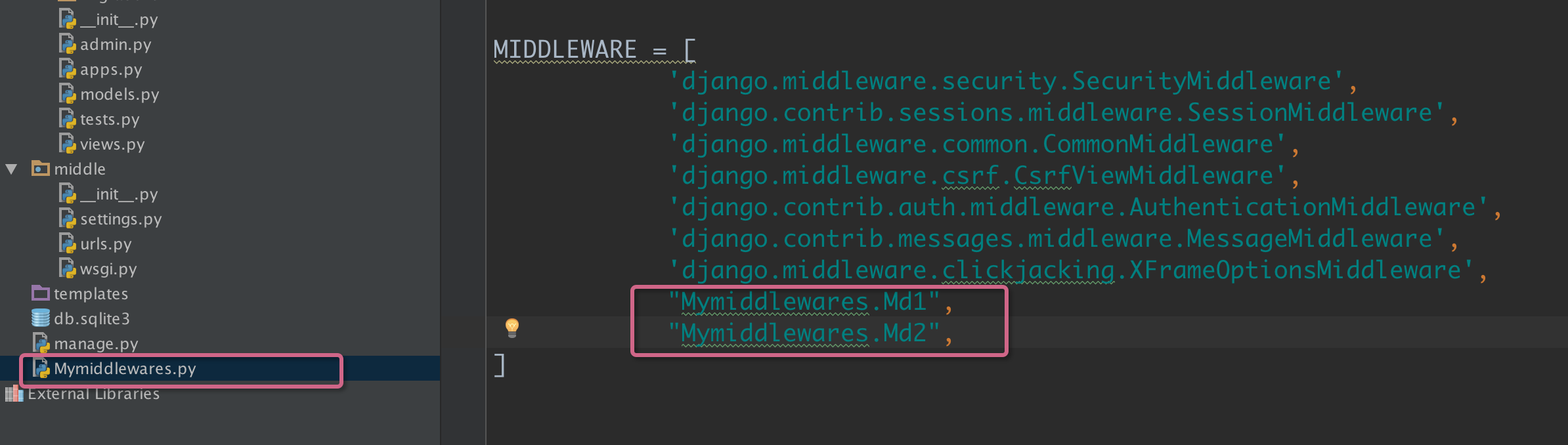This screenshot has width=1568, height=445.
Task: Click the yellow lightbulb intention icon
Action: coord(512,328)
